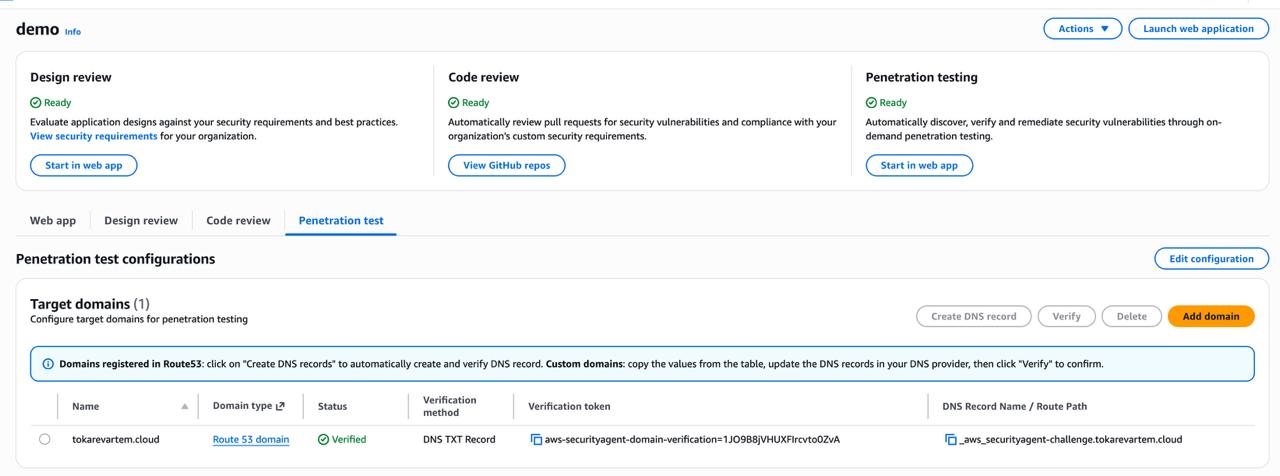Select the tokarevartem.cloud row radio button

[x=44, y=439]
